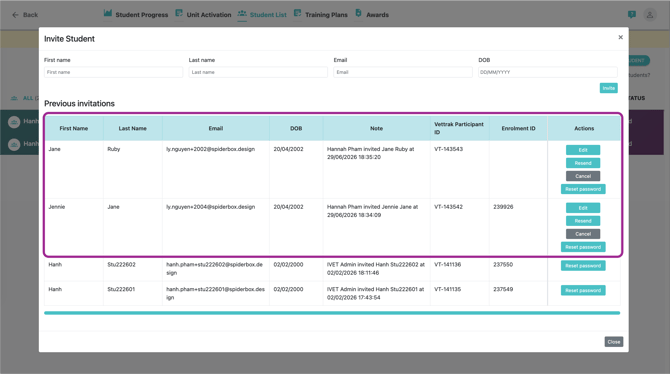The width and height of the screenshot is (670, 374).
Task: Click enrolment ID 237549
Action: pyautogui.click(x=503, y=289)
